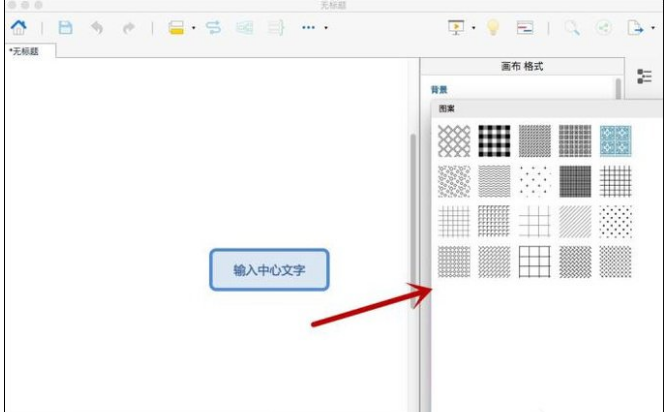Image resolution: width=664 pixels, height=412 pixels.
Task: Insert a new topic with yellow icon
Action: 176,28
